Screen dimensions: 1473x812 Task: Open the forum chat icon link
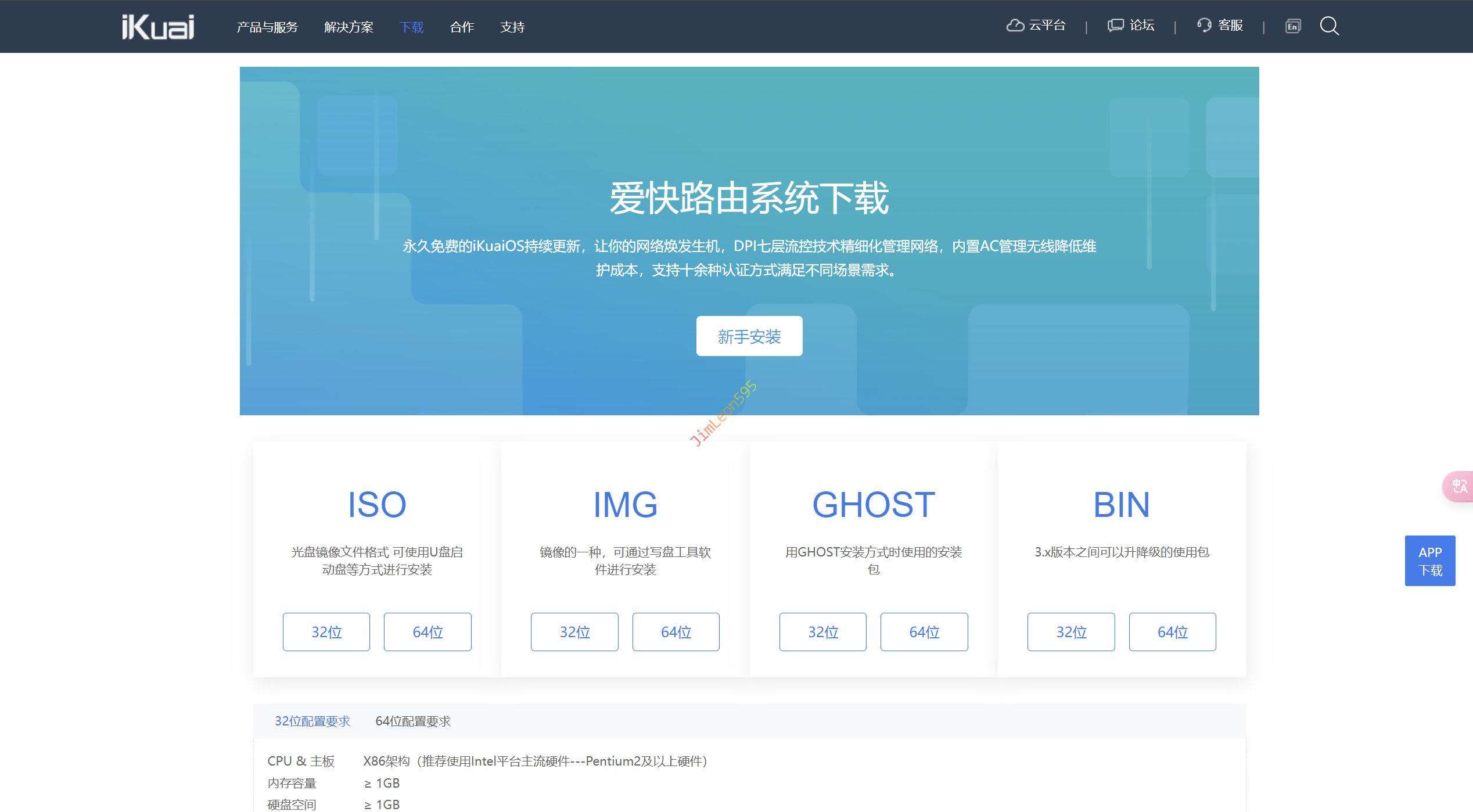pos(1115,26)
